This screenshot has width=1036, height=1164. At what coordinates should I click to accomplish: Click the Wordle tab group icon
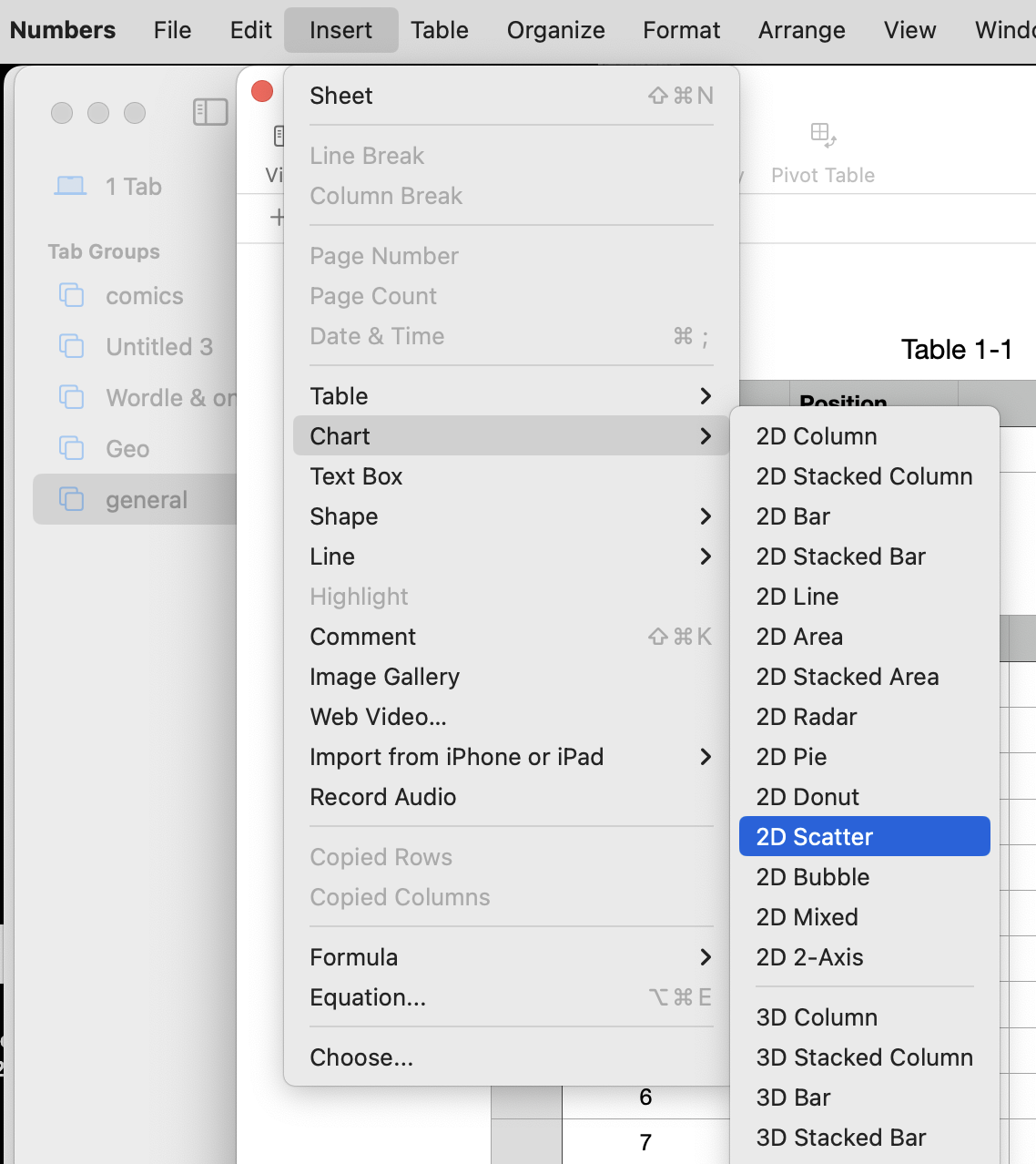coord(71,397)
